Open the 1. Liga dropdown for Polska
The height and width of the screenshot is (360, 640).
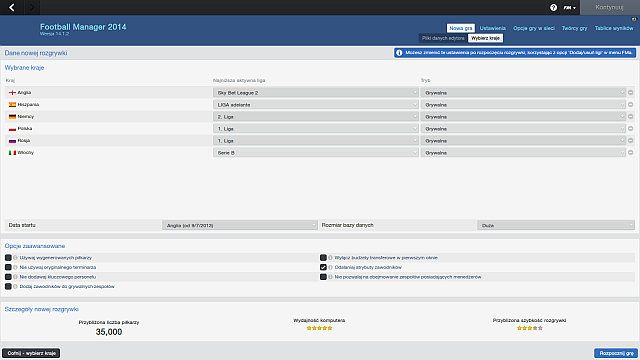[x=316, y=129]
